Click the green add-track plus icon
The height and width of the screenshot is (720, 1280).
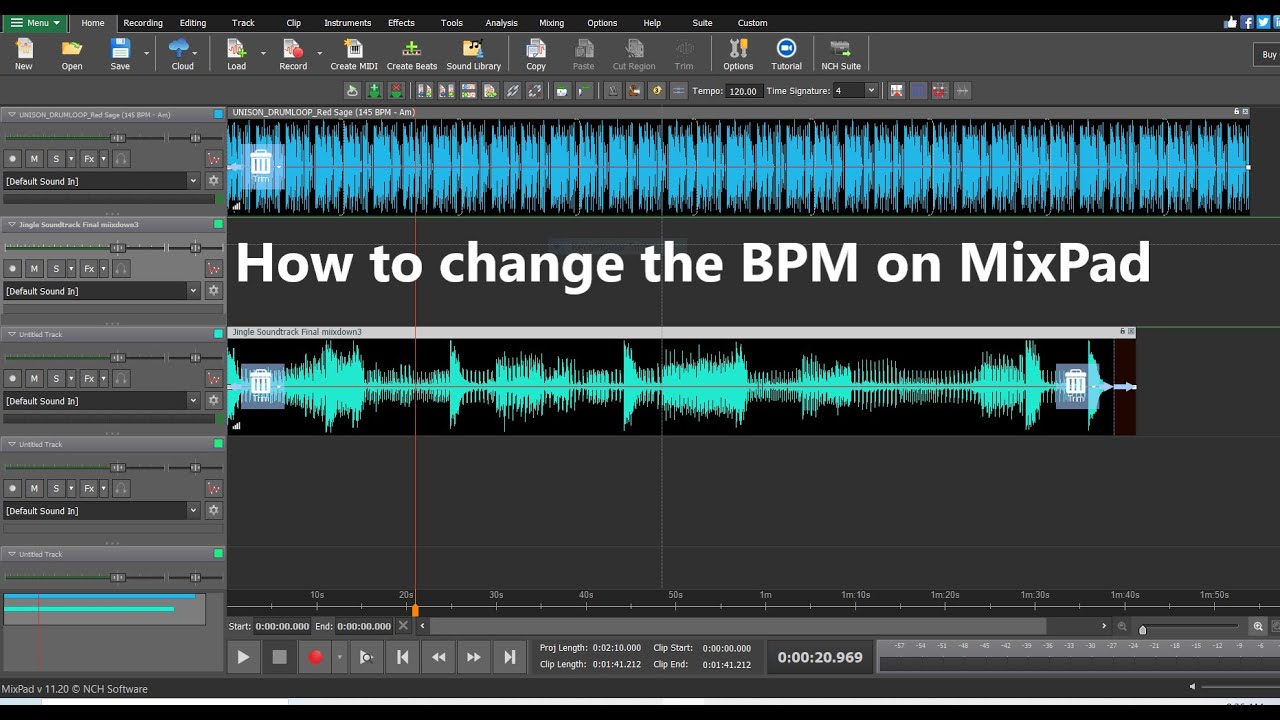[x=374, y=91]
